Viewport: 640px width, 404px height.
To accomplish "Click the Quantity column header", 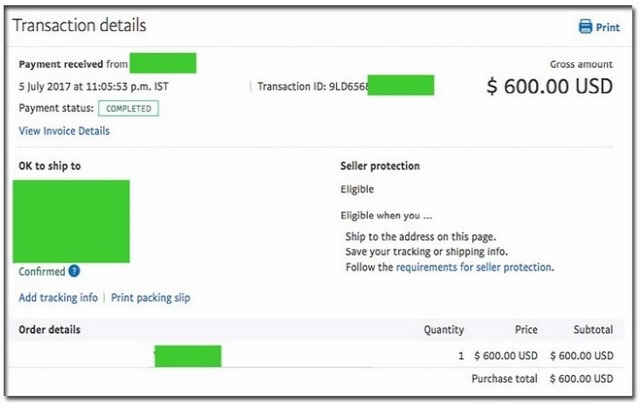I will tap(444, 330).
